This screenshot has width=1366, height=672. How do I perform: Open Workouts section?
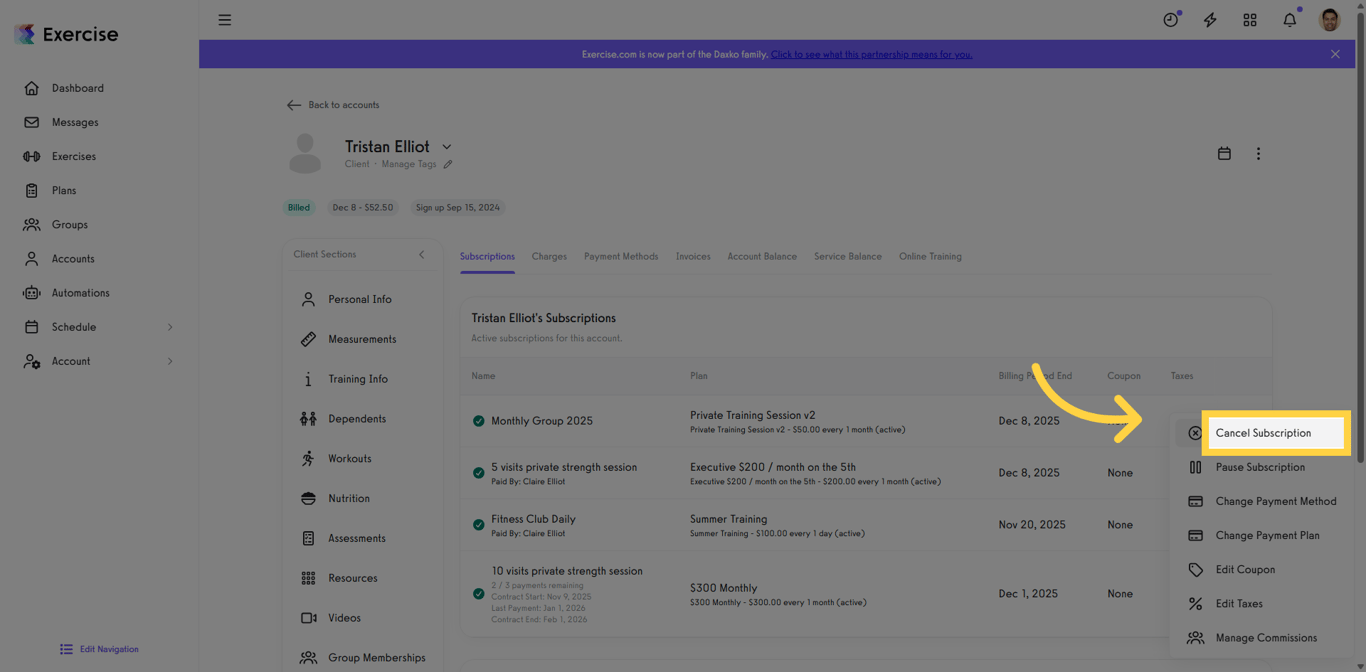(350, 459)
